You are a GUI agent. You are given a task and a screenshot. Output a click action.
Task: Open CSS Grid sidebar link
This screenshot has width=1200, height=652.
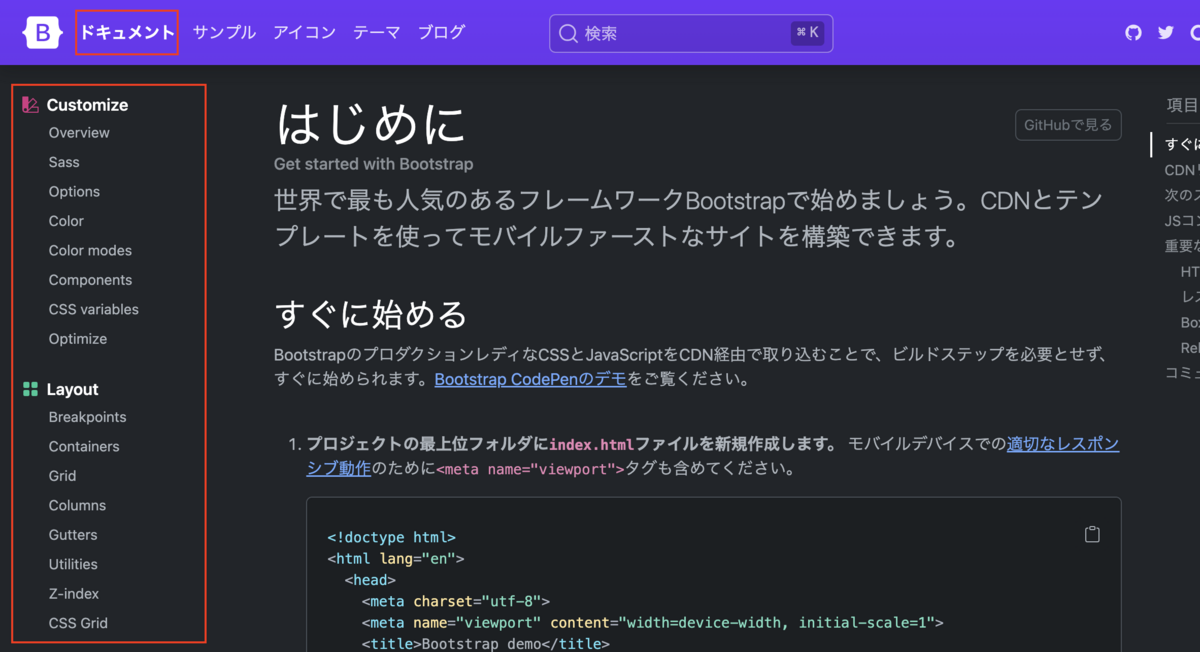(x=78, y=623)
